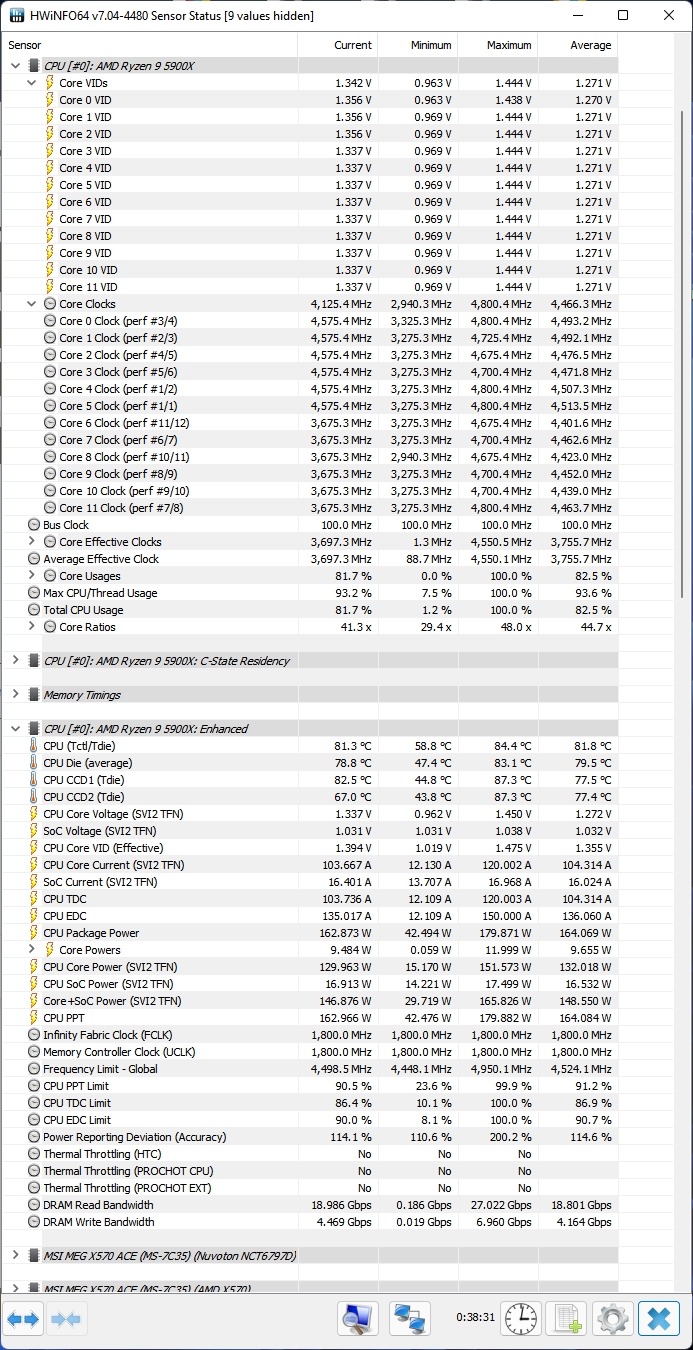Image resolution: width=693 pixels, height=1350 pixels.
Task: Open the monitor with magnifier icon
Action: coord(357,1319)
